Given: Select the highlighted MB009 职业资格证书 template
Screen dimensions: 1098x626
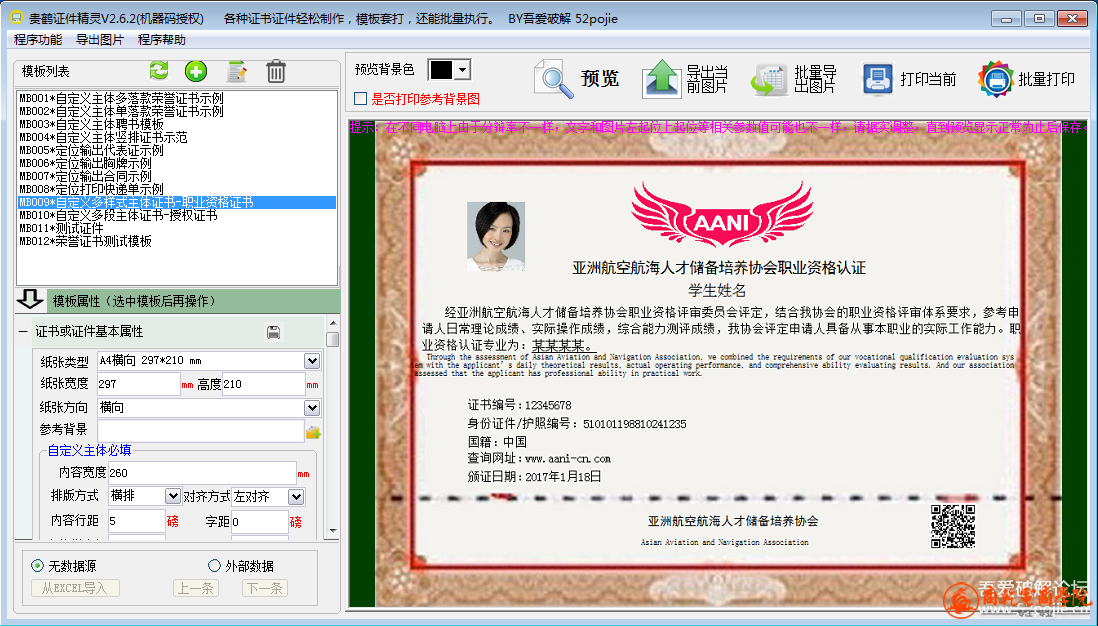Looking at the screenshot, I should pos(176,202).
